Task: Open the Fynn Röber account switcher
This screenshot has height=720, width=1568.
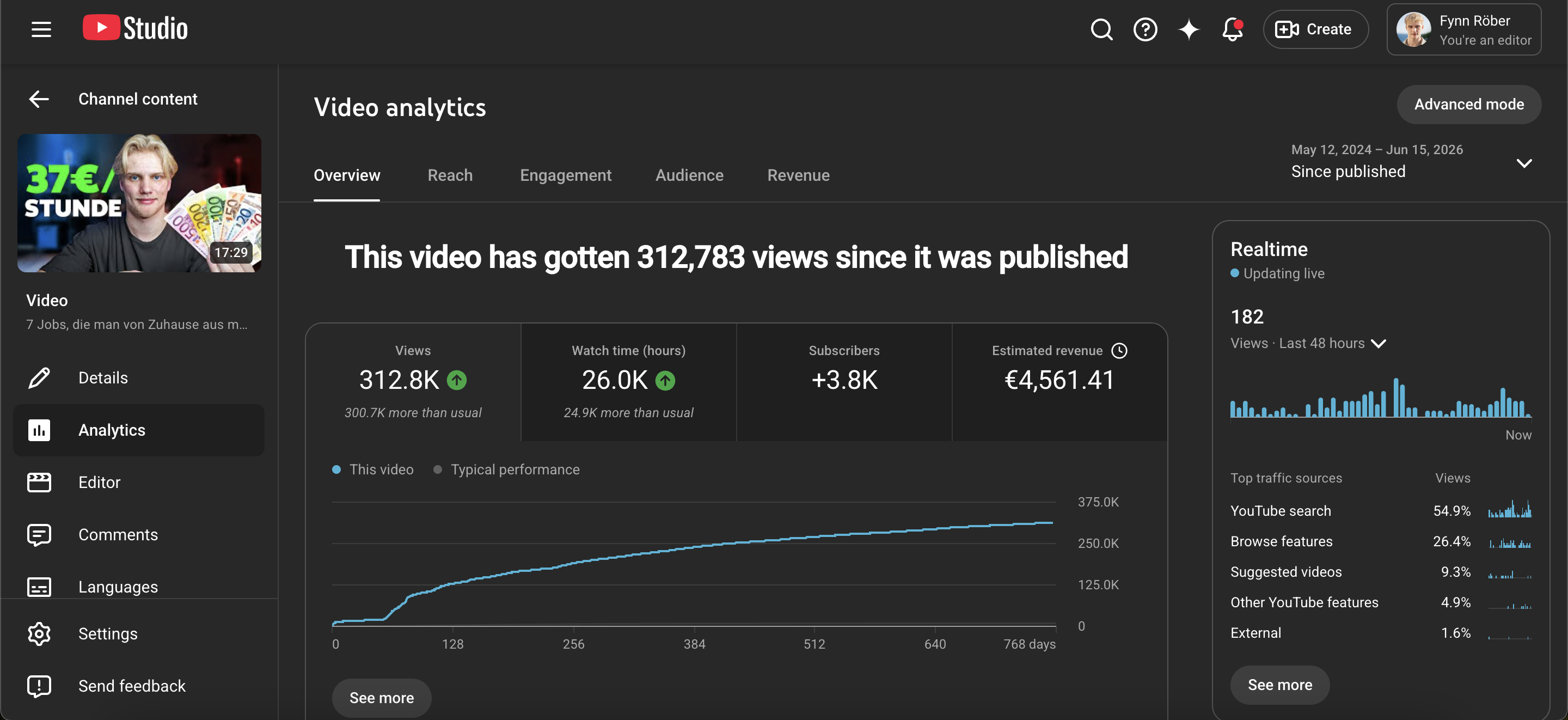Action: [x=1464, y=29]
